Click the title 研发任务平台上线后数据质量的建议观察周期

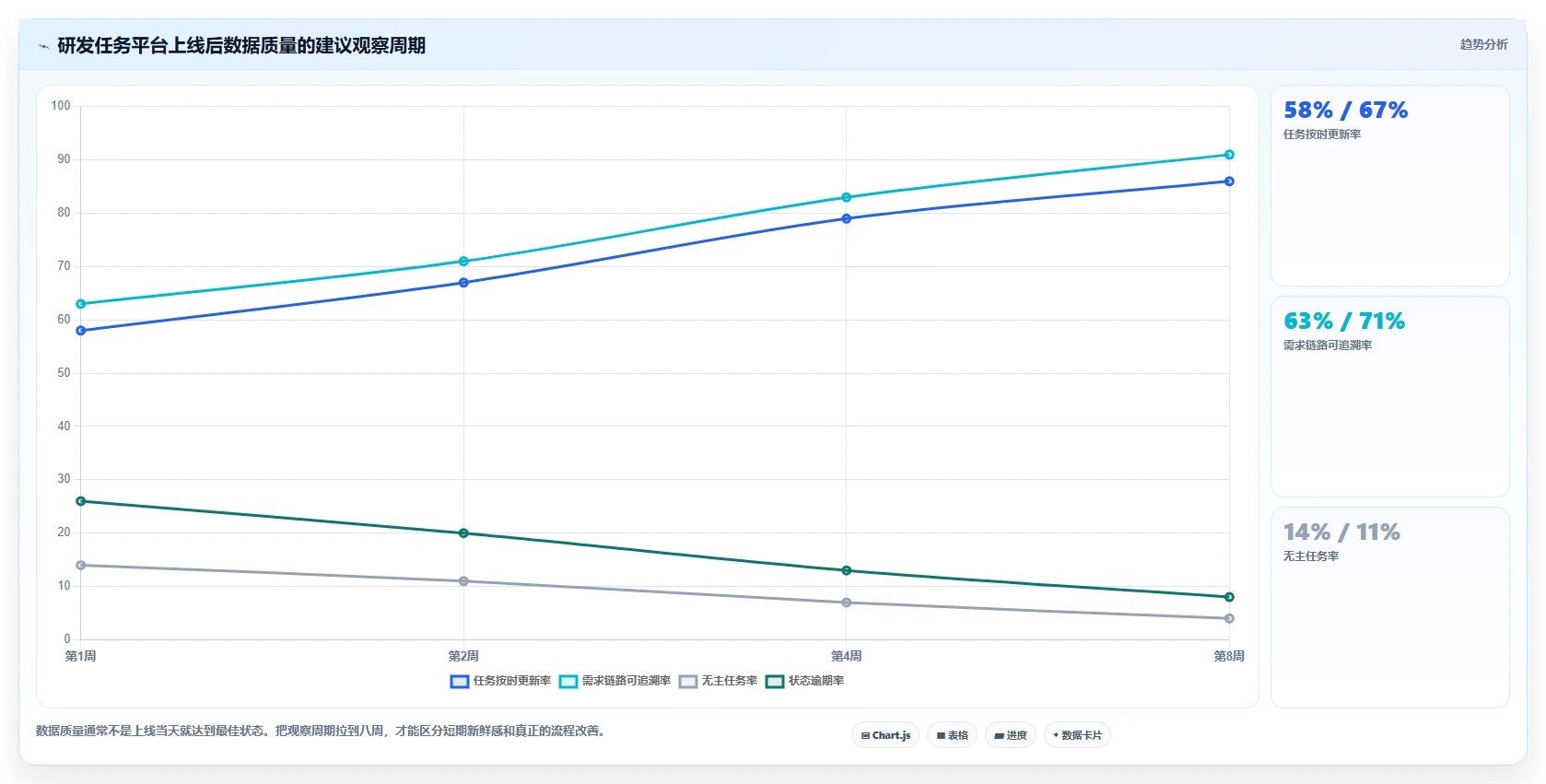tap(241, 46)
